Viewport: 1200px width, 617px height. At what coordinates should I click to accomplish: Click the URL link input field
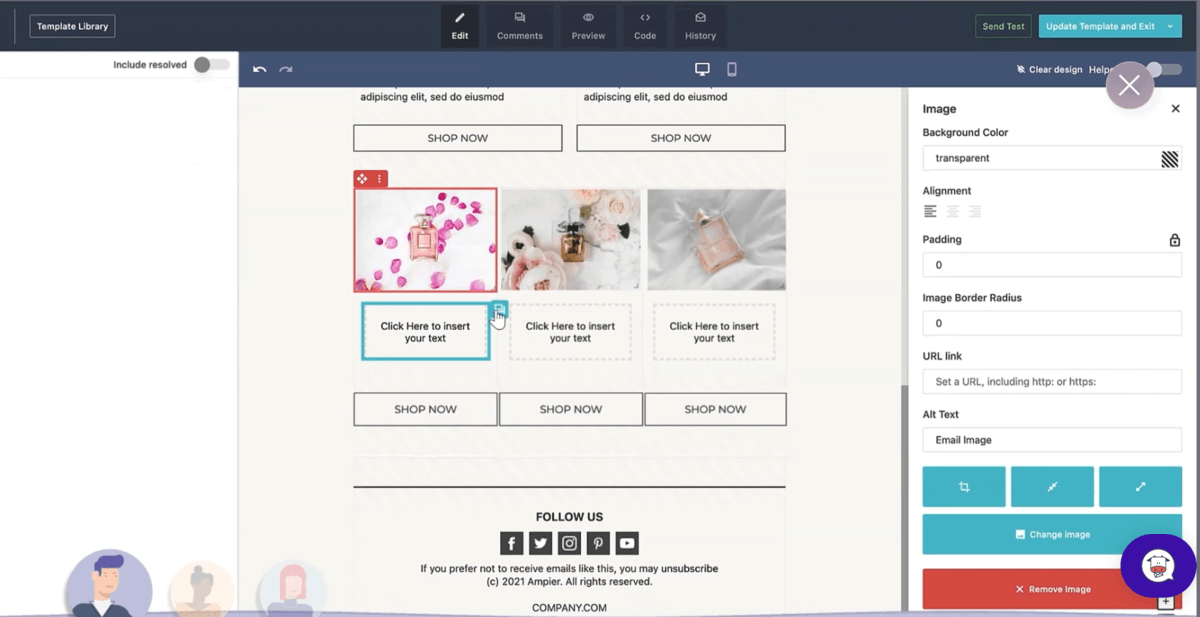point(1051,382)
